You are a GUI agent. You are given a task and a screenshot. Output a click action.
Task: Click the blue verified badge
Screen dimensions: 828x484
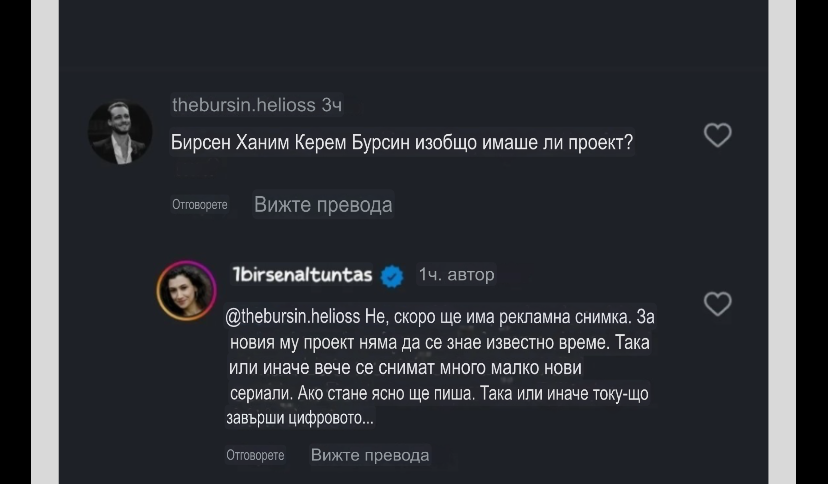pyautogui.click(x=392, y=276)
